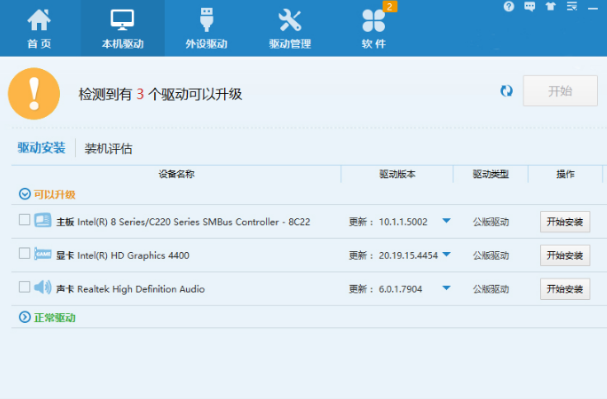Select the 驱动安装 sub-tab
The image size is (607, 399).
click(x=41, y=148)
